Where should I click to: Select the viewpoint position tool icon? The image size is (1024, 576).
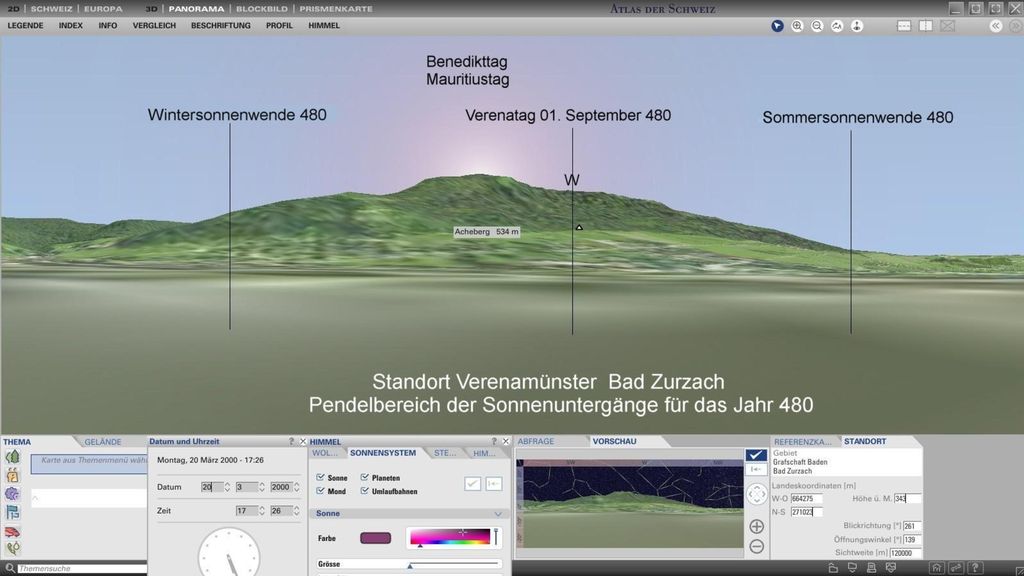pyautogui.click(x=857, y=26)
